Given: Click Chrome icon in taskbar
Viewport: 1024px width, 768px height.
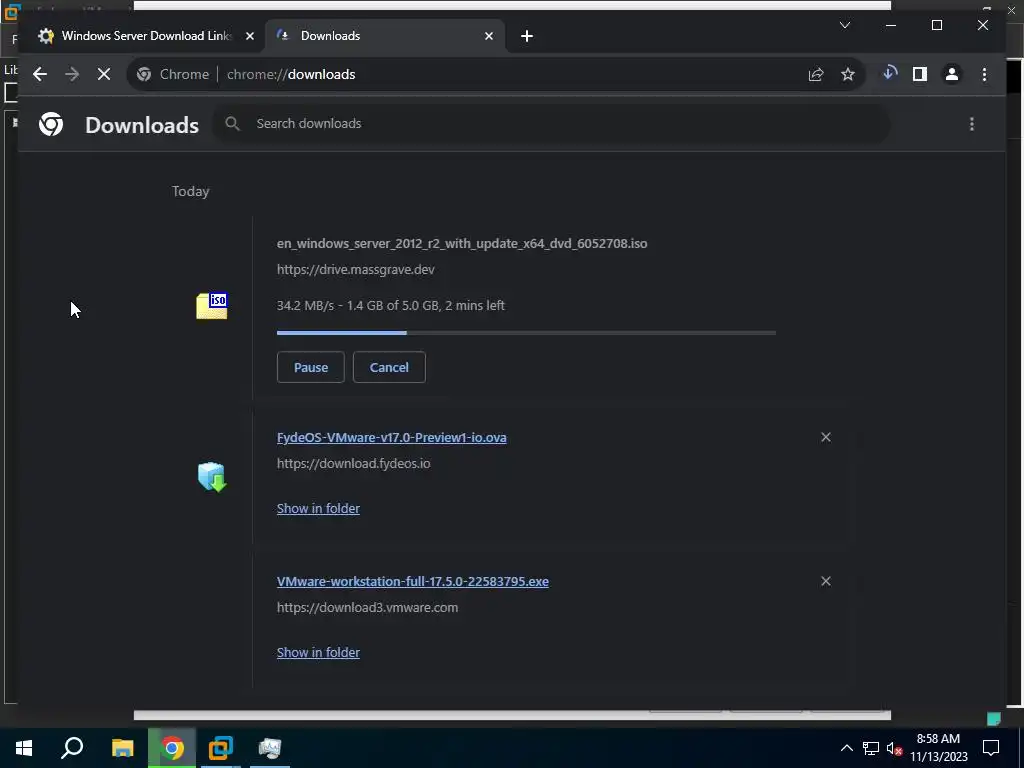Looking at the screenshot, I should point(172,748).
